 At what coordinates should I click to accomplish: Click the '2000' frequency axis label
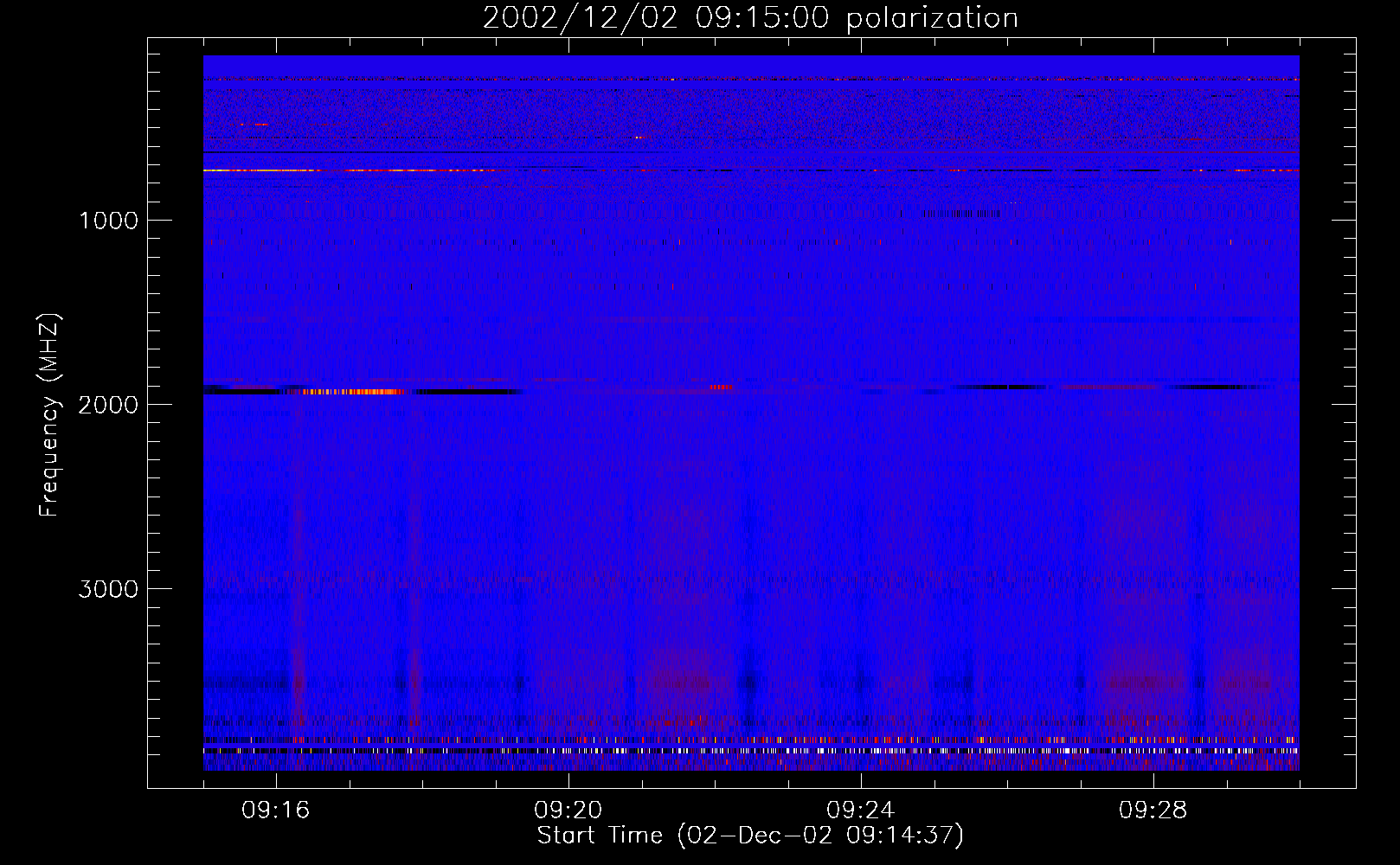[x=108, y=405]
